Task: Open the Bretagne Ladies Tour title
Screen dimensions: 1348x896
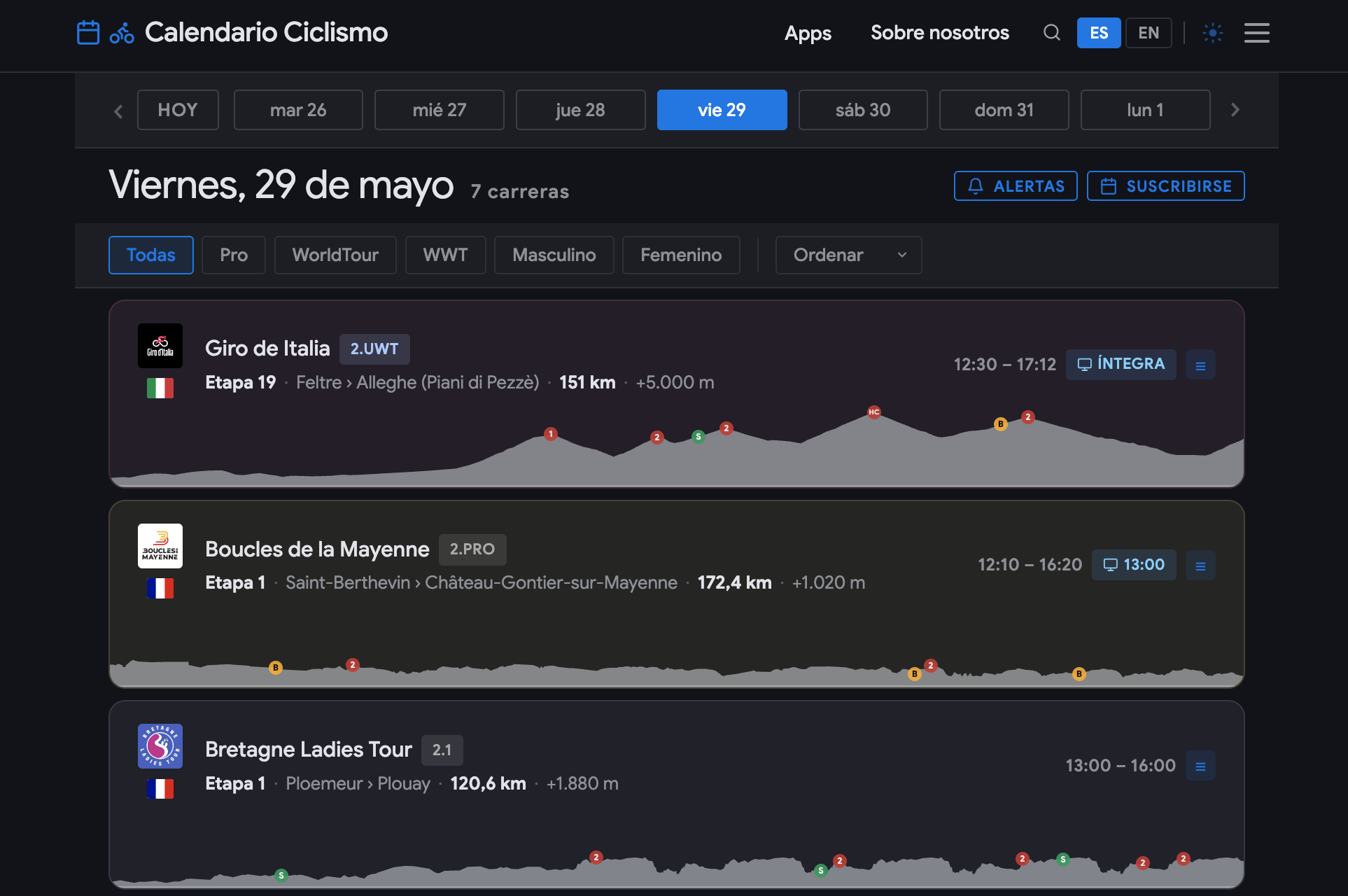Action: tap(309, 750)
